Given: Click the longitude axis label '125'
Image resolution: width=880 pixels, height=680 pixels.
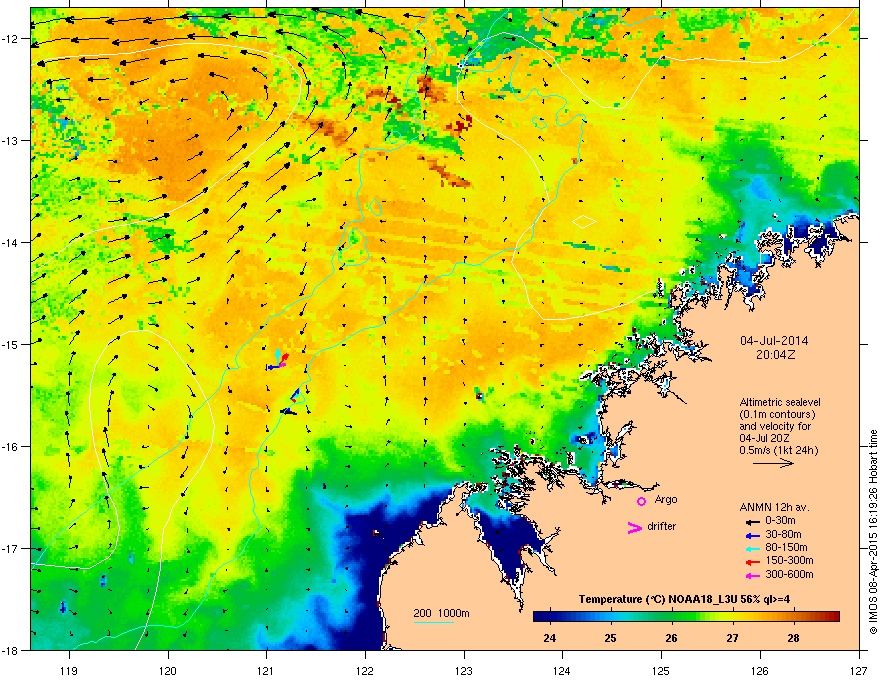Looking at the screenshot, I should (x=661, y=670).
